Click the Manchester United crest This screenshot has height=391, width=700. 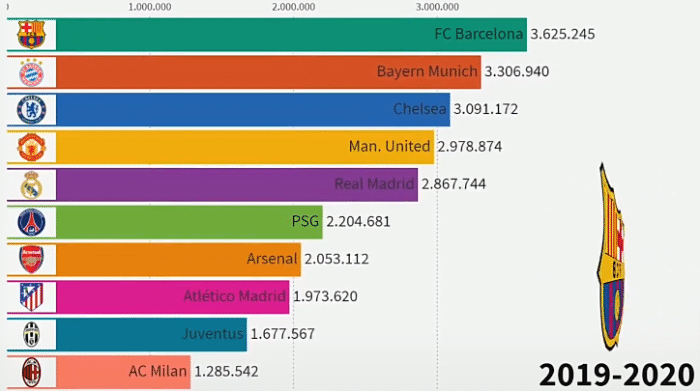tap(31, 147)
